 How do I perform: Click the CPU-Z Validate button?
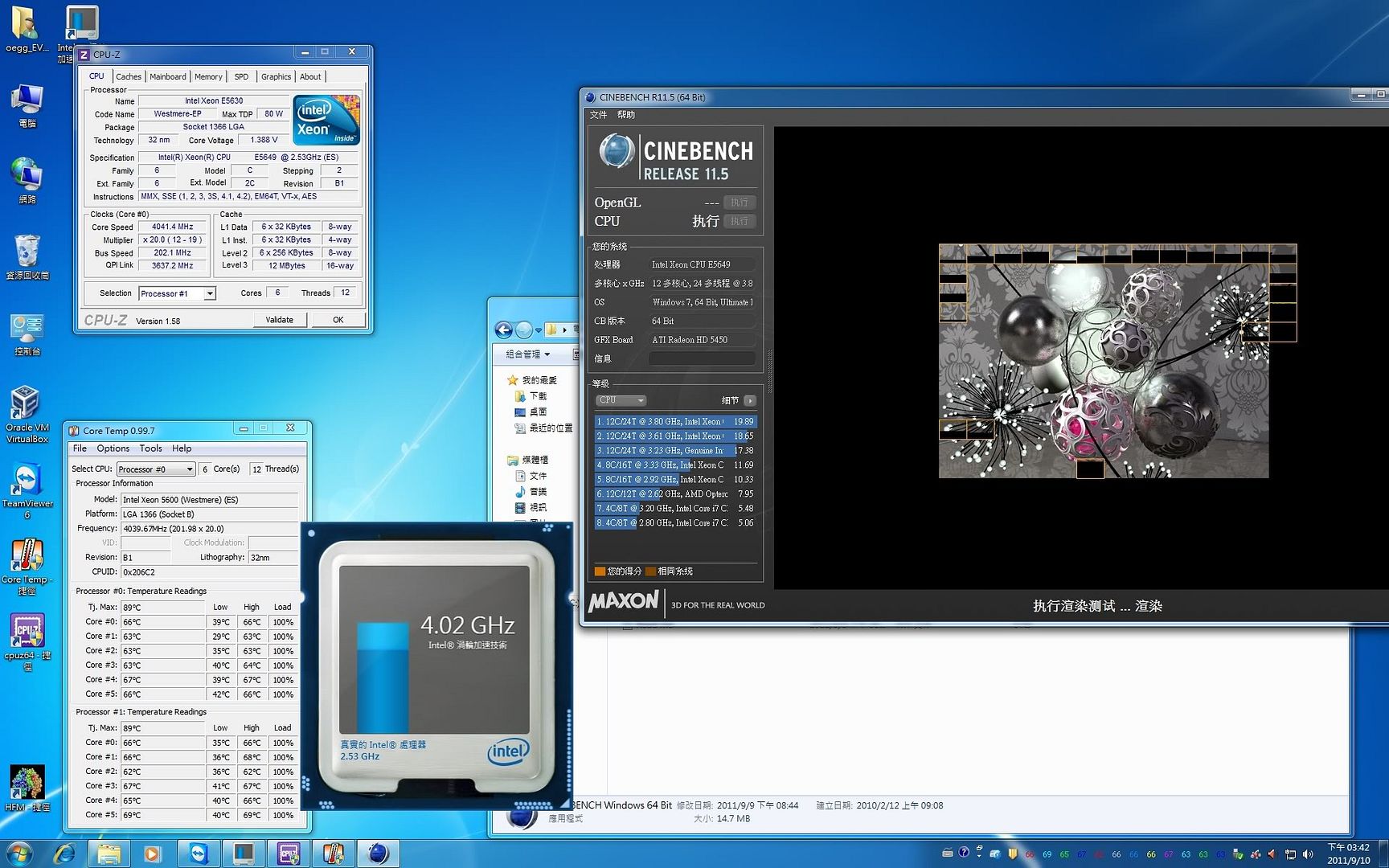click(280, 320)
